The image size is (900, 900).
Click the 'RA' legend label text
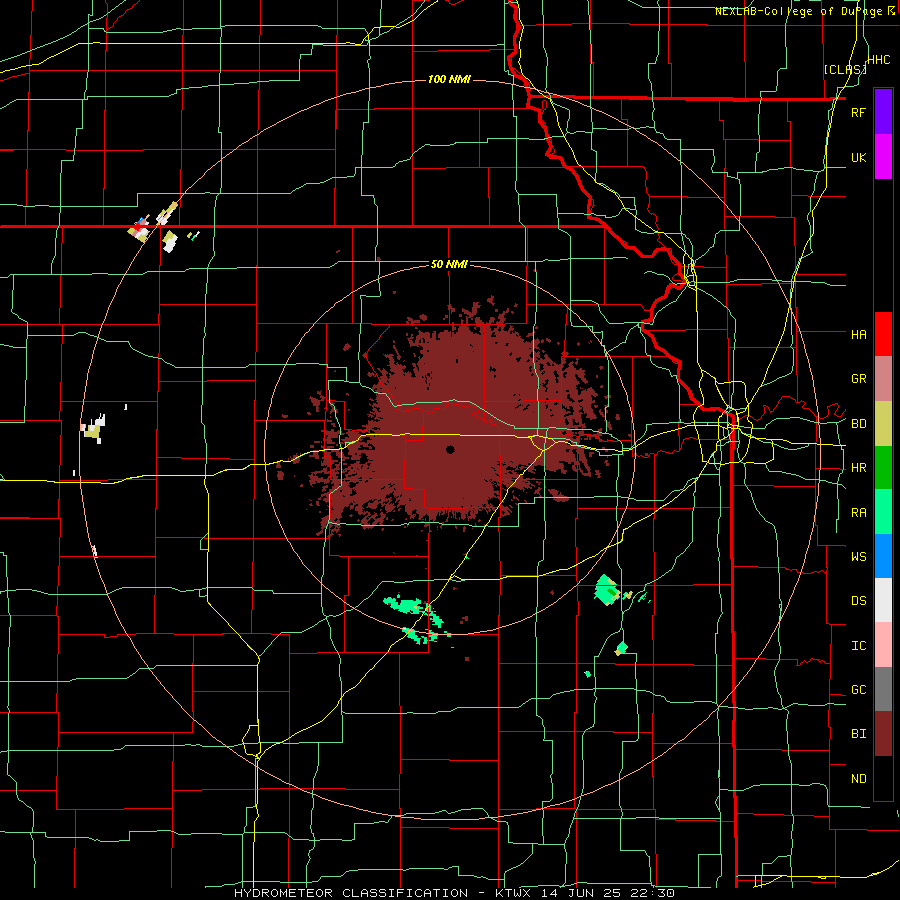click(x=858, y=513)
